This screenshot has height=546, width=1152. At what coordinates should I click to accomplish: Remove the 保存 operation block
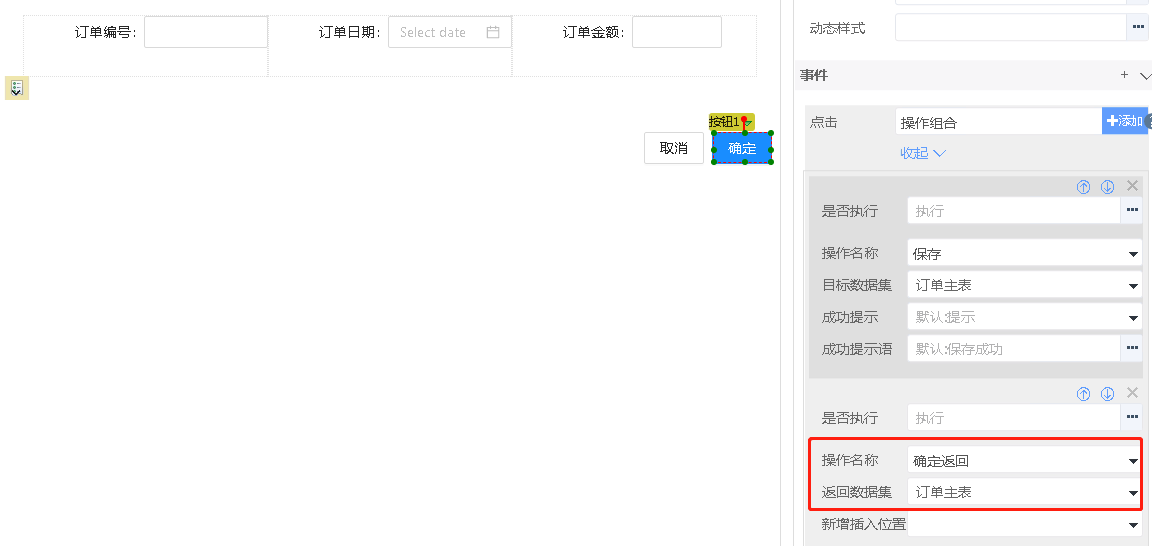(1132, 186)
